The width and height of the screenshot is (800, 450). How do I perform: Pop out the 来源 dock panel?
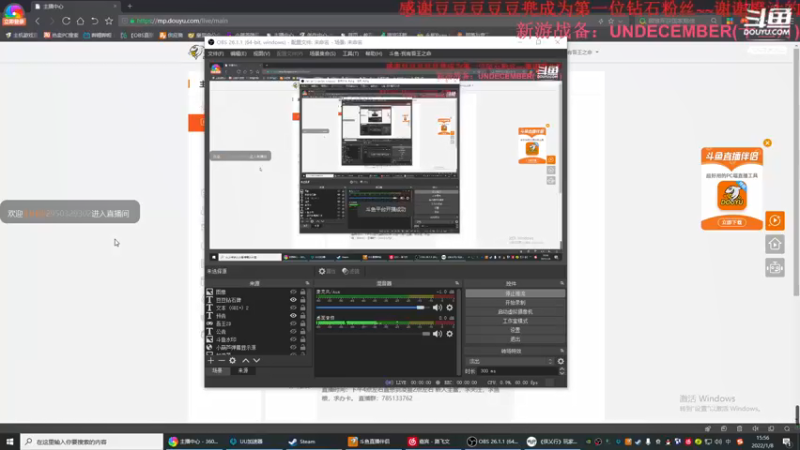click(307, 283)
